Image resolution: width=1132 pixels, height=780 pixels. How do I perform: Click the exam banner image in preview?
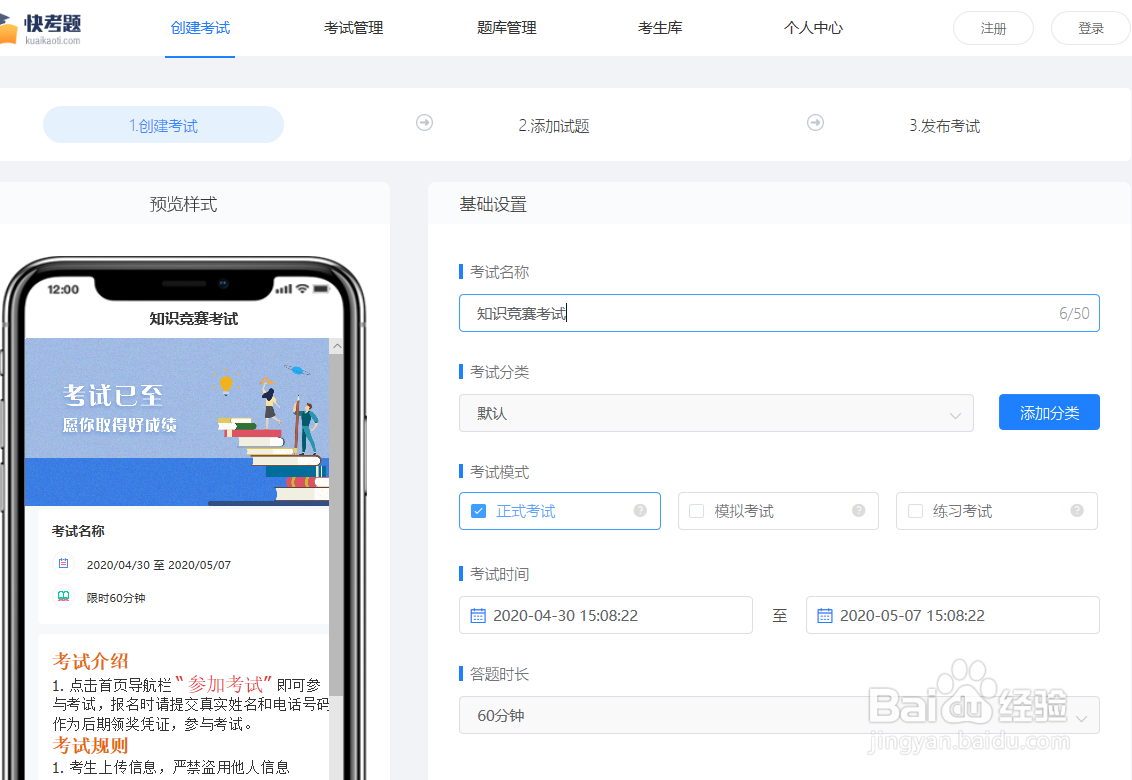click(177, 422)
